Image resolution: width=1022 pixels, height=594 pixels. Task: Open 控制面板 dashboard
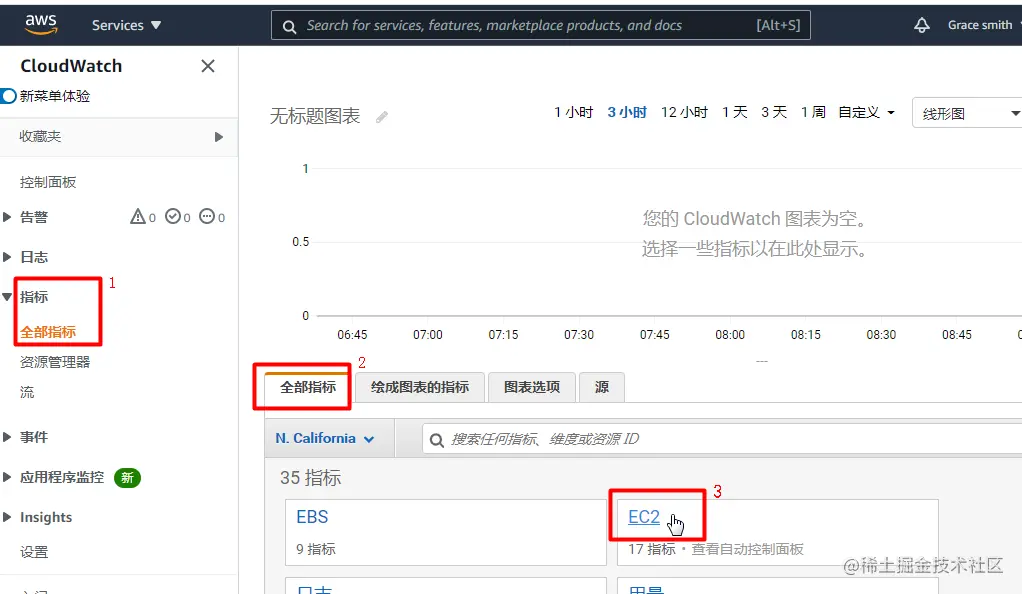coord(48,182)
